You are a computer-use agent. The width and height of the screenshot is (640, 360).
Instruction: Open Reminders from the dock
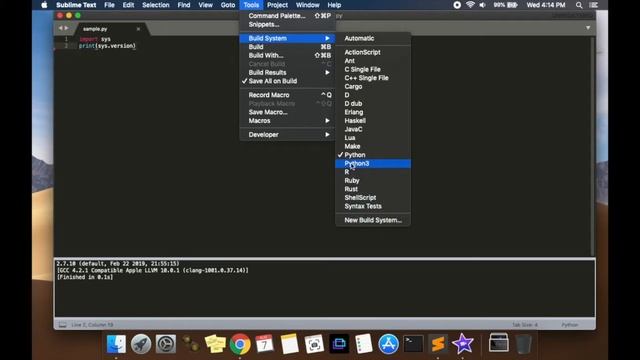pyautogui.click(x=364, y=344)
